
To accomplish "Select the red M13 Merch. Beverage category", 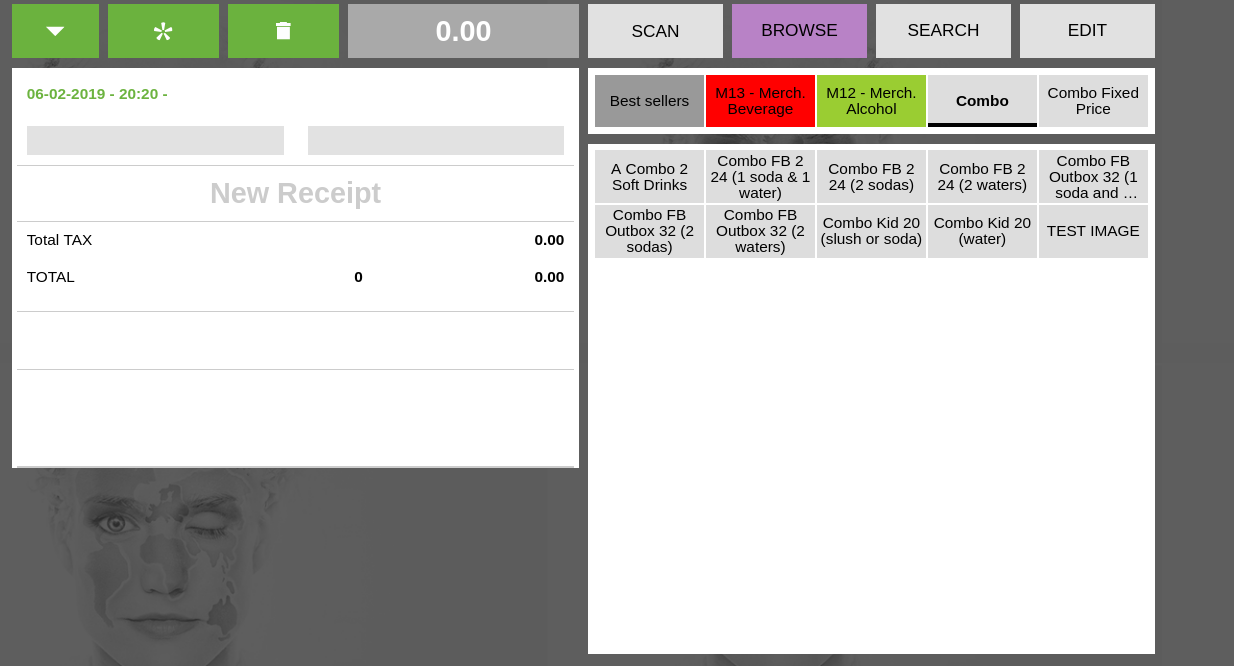I will coord(760,101).
